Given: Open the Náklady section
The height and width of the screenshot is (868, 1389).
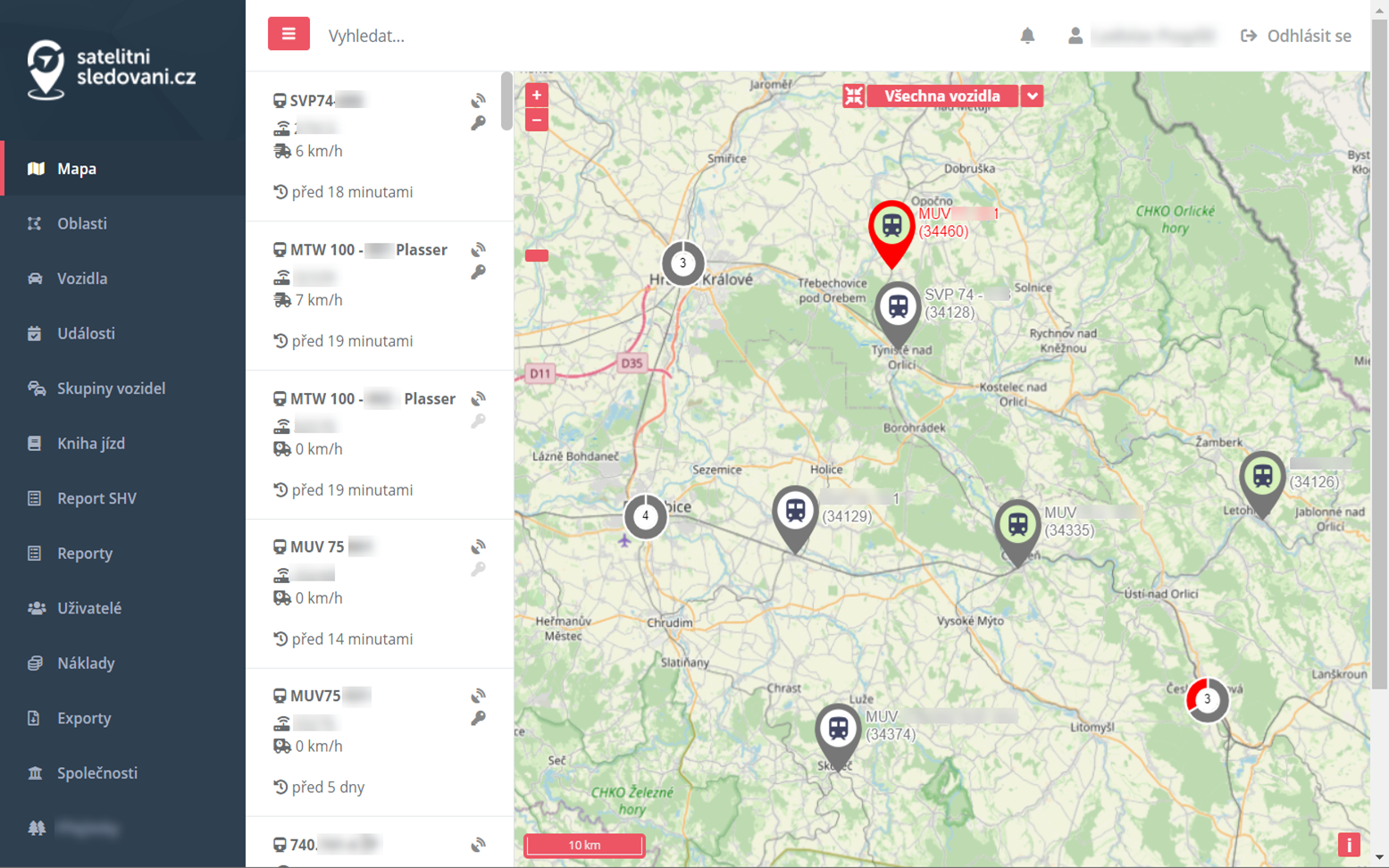Looking at the screenshot, I should click(123, 663).
